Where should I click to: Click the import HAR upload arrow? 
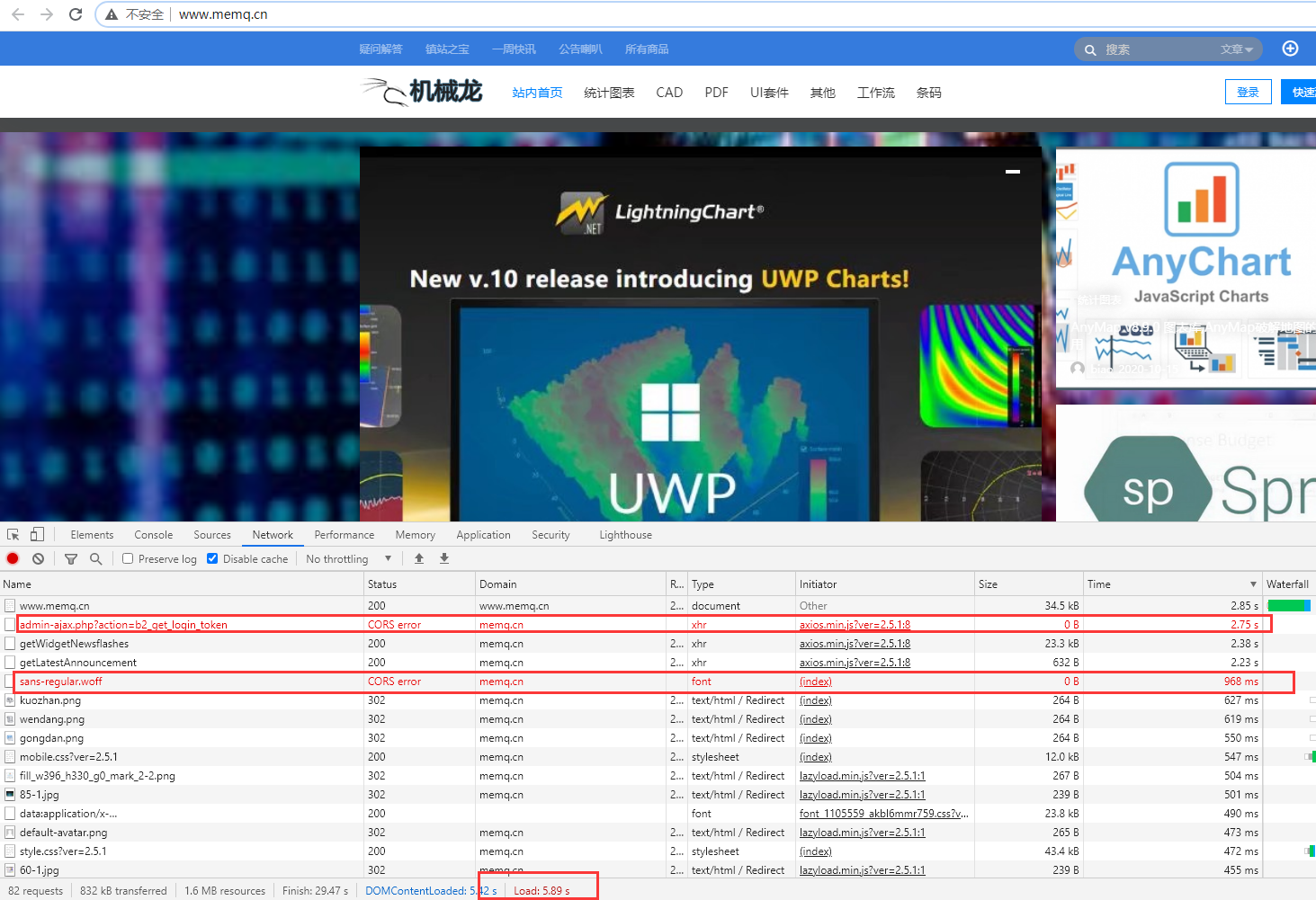419,558
